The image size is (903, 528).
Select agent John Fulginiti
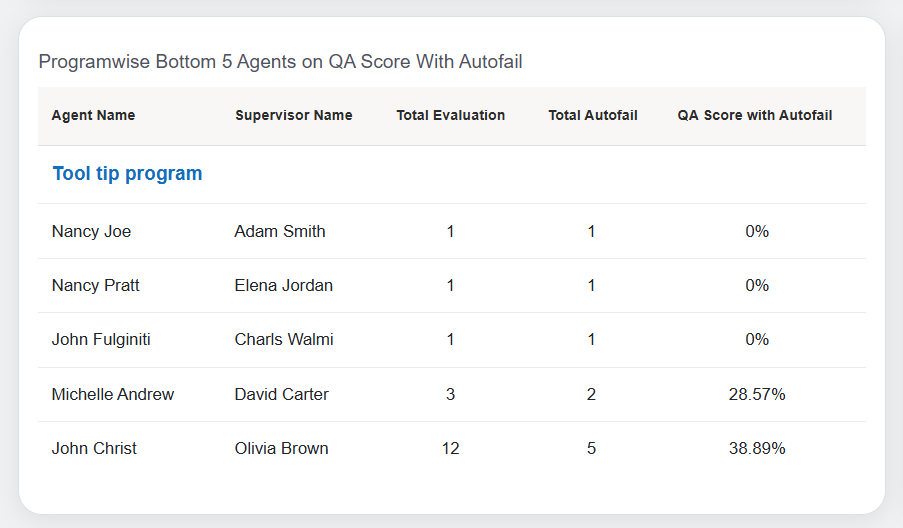point(101,339)
